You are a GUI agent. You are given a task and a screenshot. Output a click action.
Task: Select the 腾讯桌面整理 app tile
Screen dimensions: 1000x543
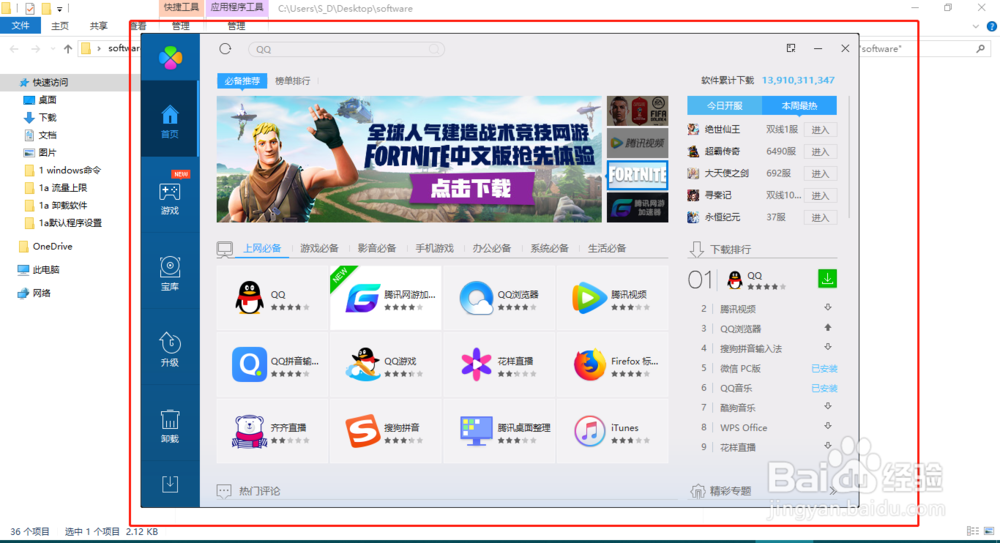[499, 431]
